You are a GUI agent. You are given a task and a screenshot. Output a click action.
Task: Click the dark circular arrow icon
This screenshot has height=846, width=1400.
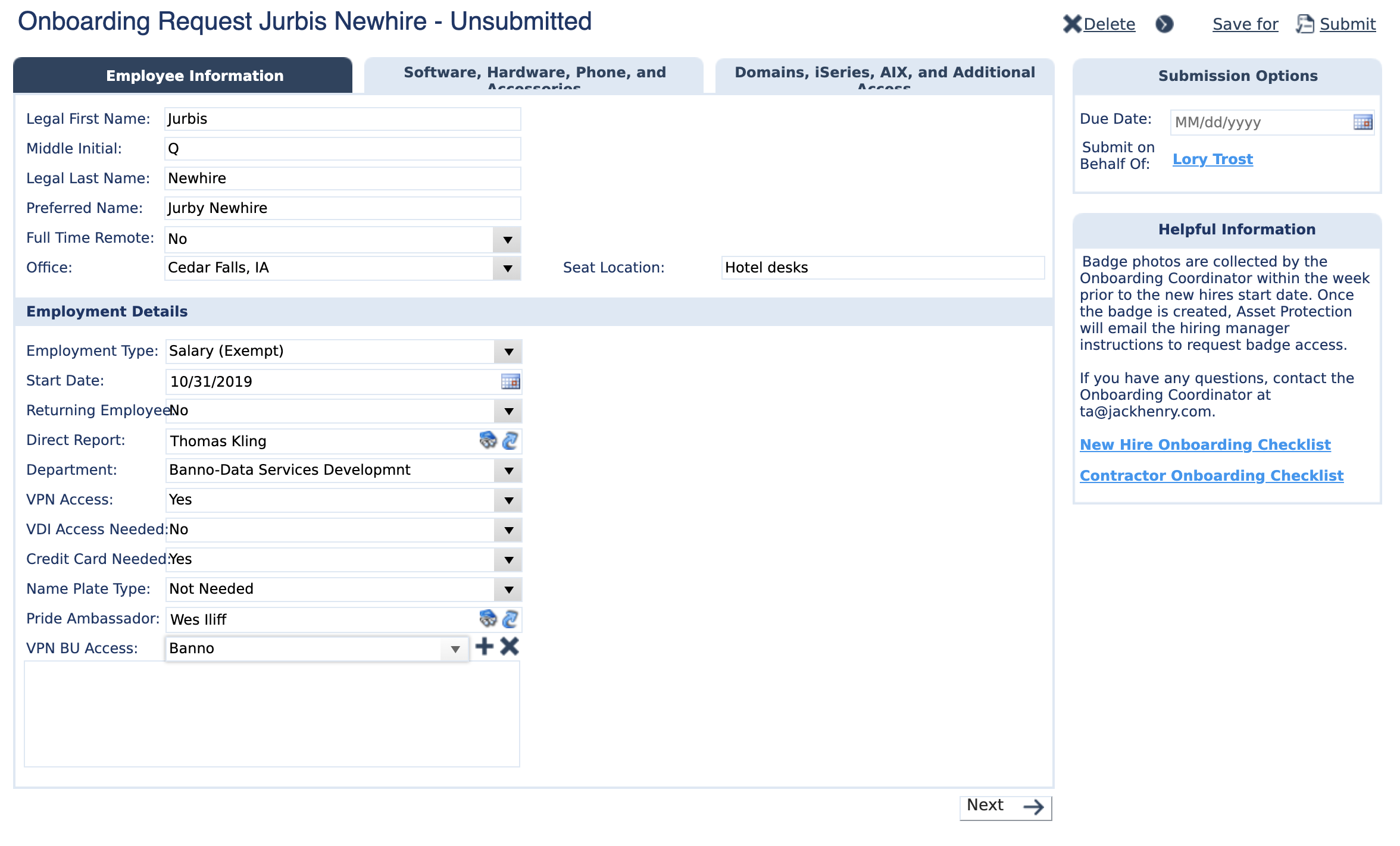pyautogui.click(x=1164, y=24)
